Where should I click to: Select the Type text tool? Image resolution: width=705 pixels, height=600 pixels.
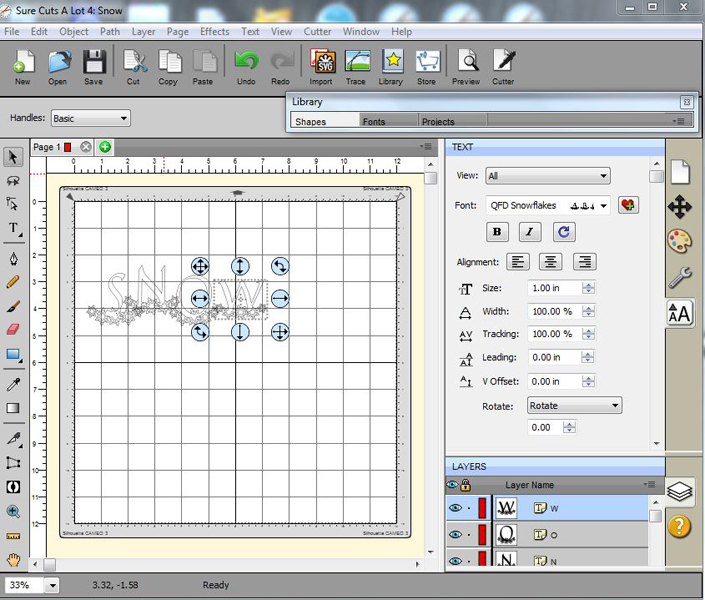coord(14,229)
